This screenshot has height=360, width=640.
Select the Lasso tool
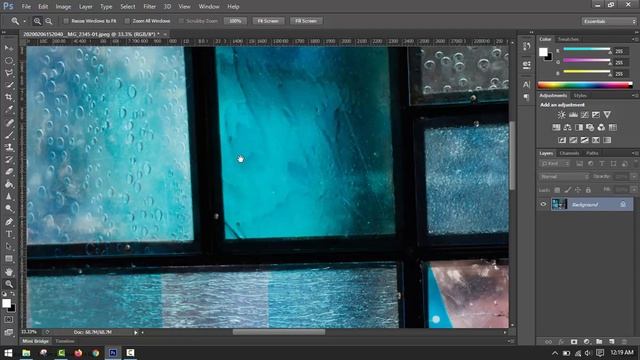click(x=9, y=73)
